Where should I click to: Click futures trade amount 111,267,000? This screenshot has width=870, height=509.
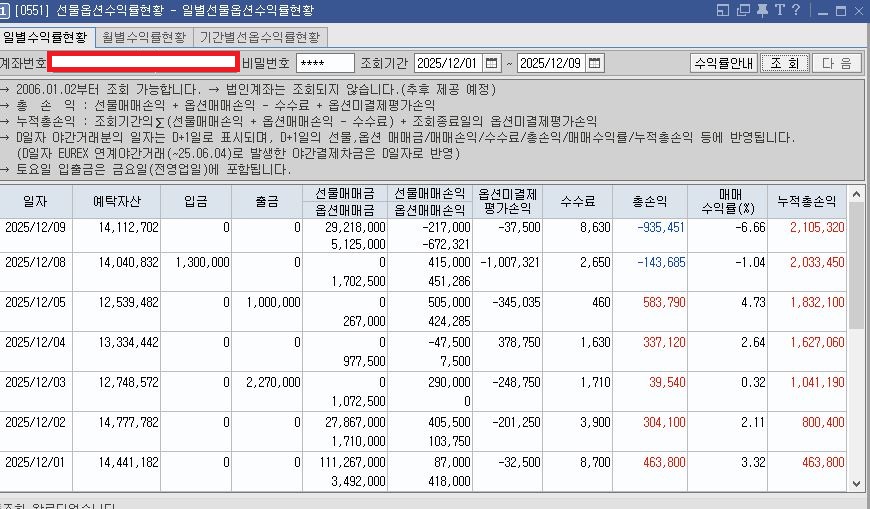click(352, 462)
